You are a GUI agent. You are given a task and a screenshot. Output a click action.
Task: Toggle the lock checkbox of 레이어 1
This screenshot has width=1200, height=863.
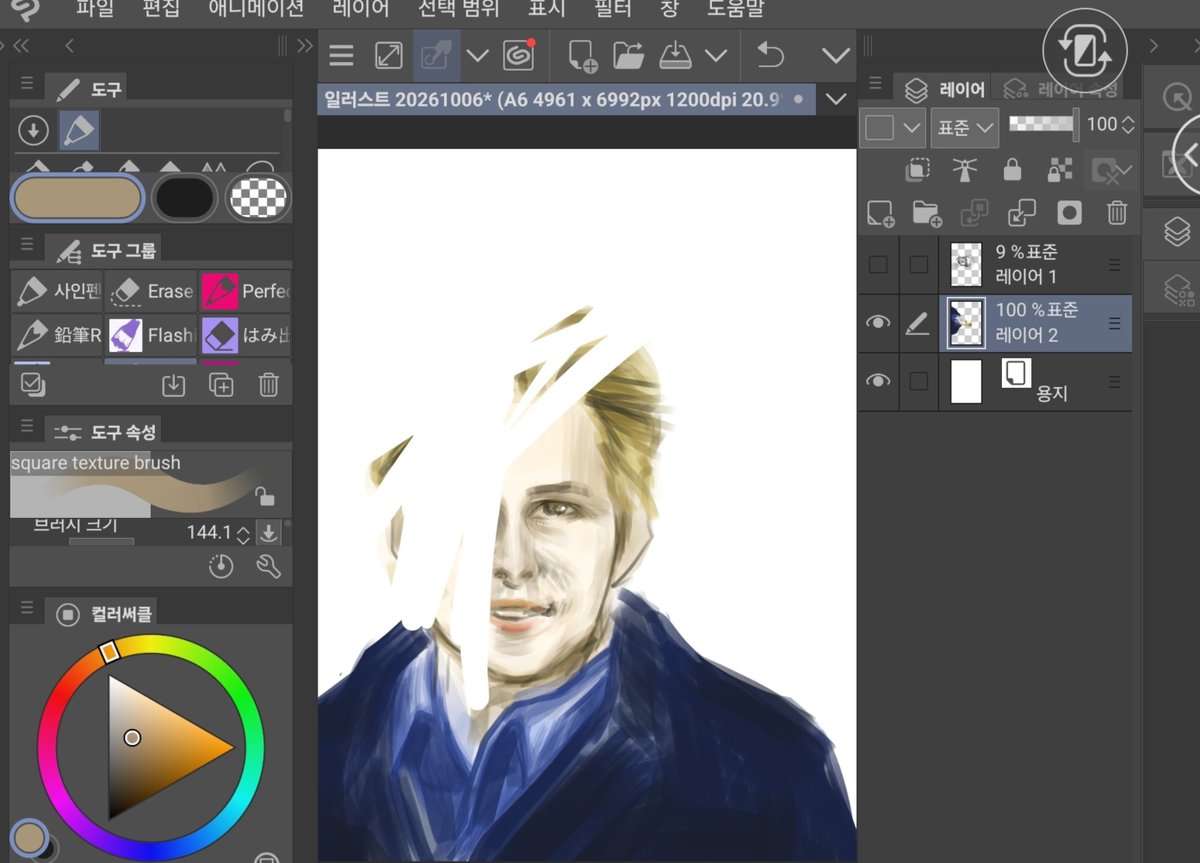pyautogui.click(x=918, y=265)
